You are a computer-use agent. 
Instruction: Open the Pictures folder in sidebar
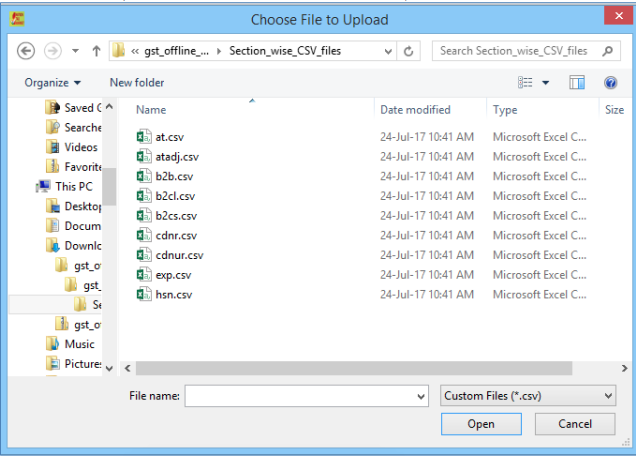74,364
